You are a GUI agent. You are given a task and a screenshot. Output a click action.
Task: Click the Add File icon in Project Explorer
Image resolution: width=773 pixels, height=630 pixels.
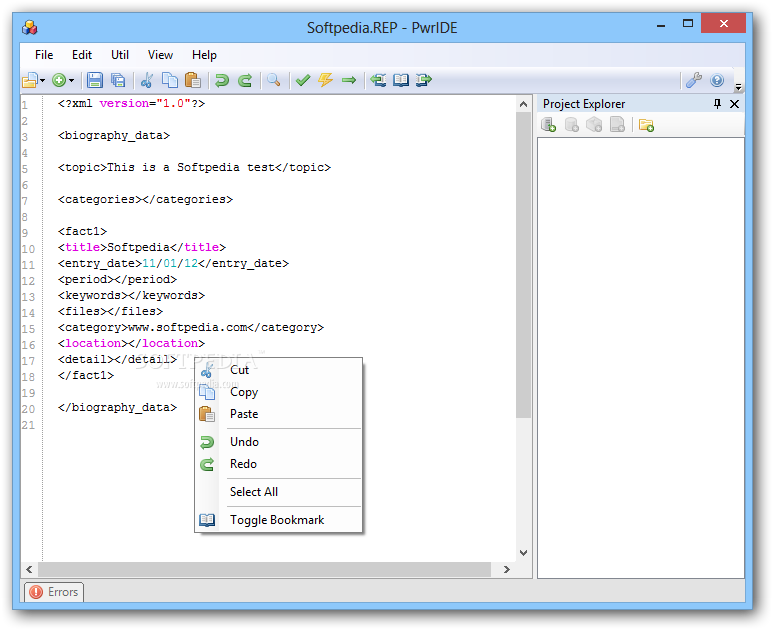click(x=617, y=125)
